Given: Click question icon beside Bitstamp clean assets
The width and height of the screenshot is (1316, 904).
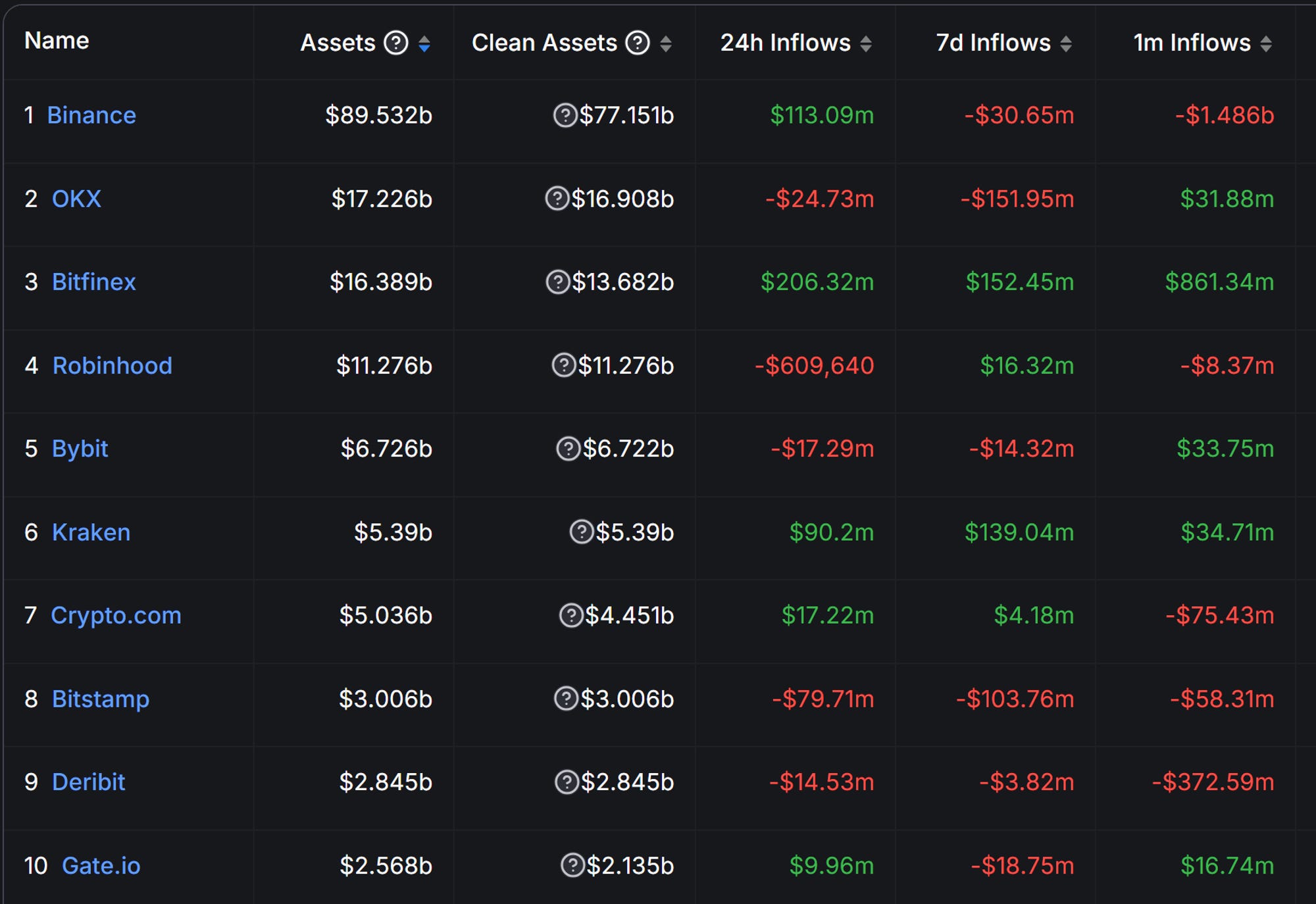Looking at the screenshot, I should [566, 699].
